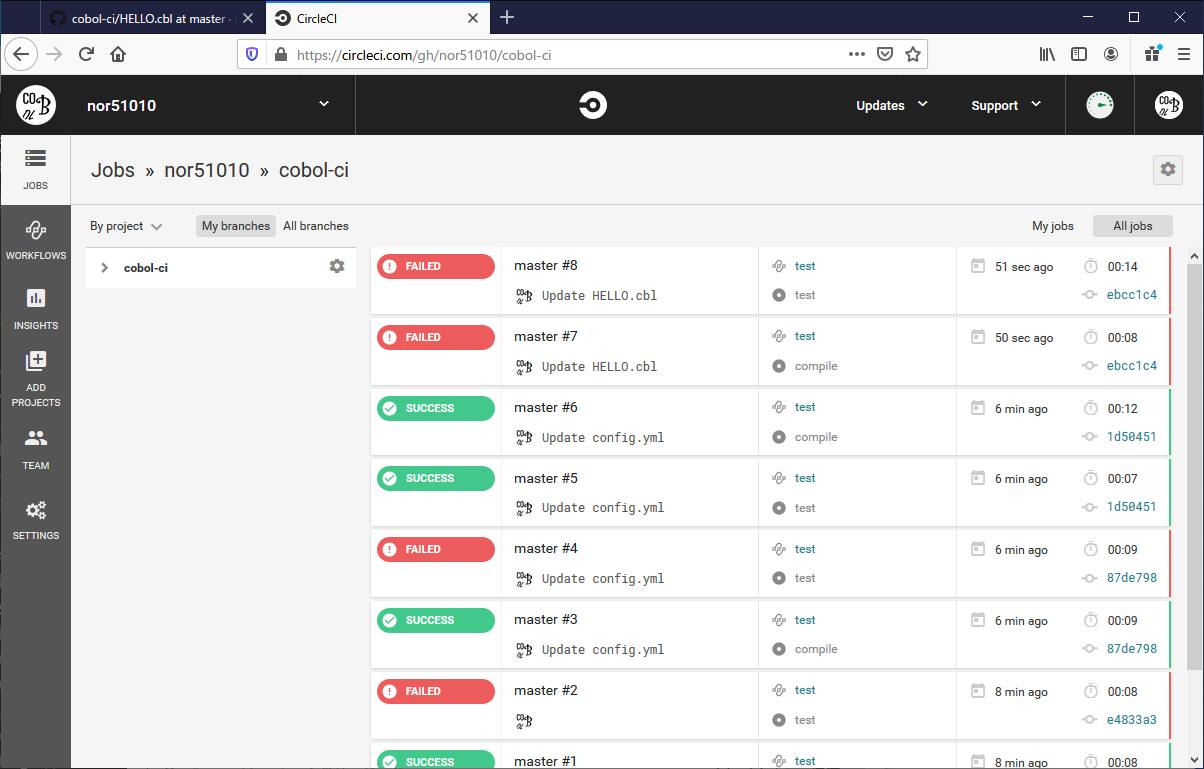Click the CircleCI logo in header
Screen dimensions: 1204x769
tap(593, 105)
